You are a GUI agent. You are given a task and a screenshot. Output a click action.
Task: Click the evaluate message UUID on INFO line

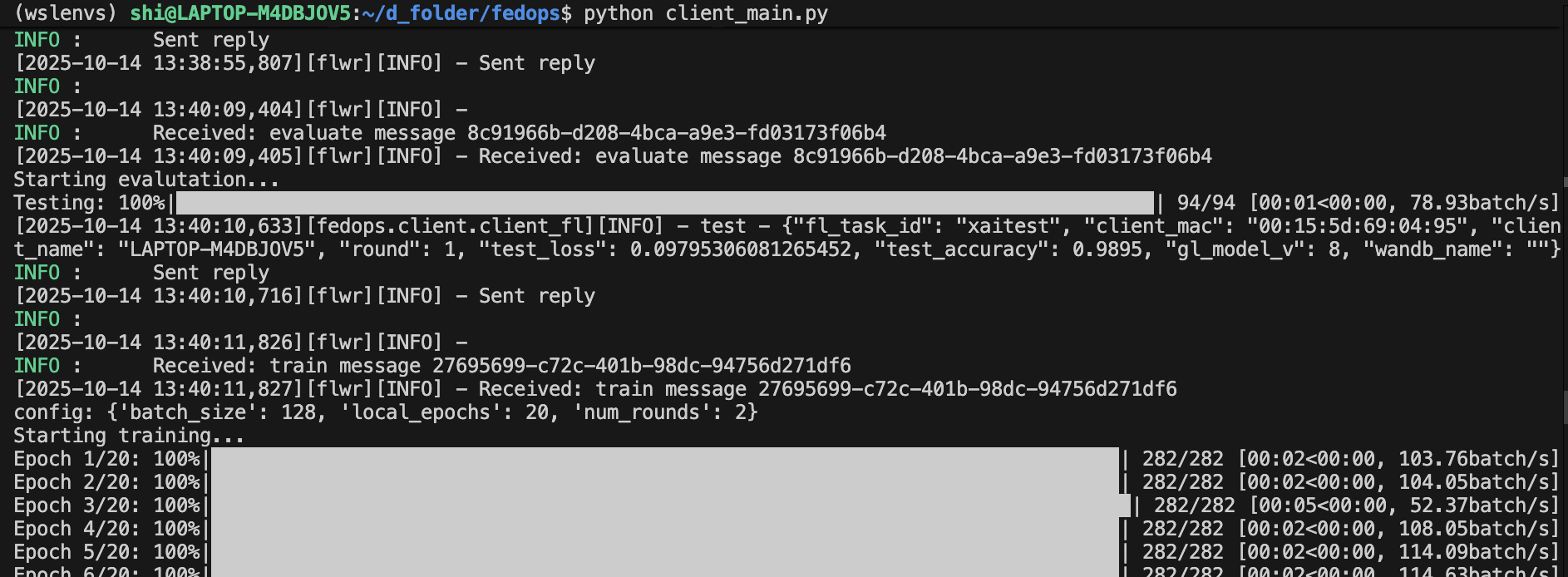tap(676, 133)
